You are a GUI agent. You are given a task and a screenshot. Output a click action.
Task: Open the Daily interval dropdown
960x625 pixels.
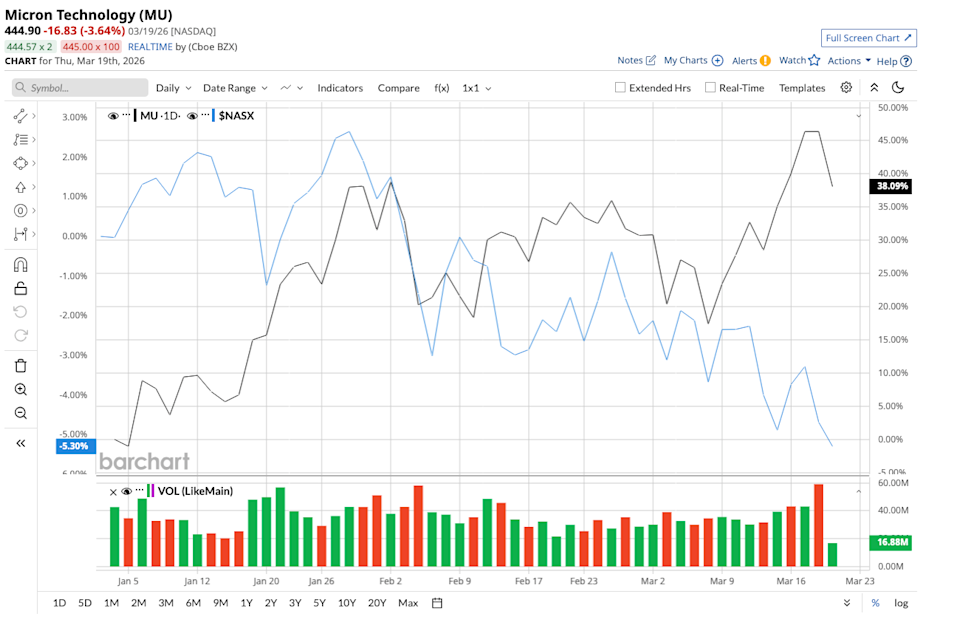point(172,88)
